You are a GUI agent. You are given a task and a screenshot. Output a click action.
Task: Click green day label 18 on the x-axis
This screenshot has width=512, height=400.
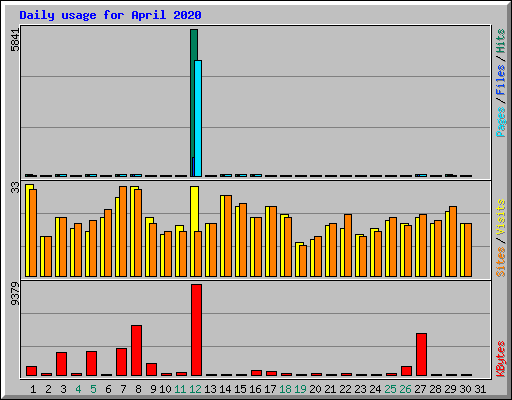pos(285,389)
